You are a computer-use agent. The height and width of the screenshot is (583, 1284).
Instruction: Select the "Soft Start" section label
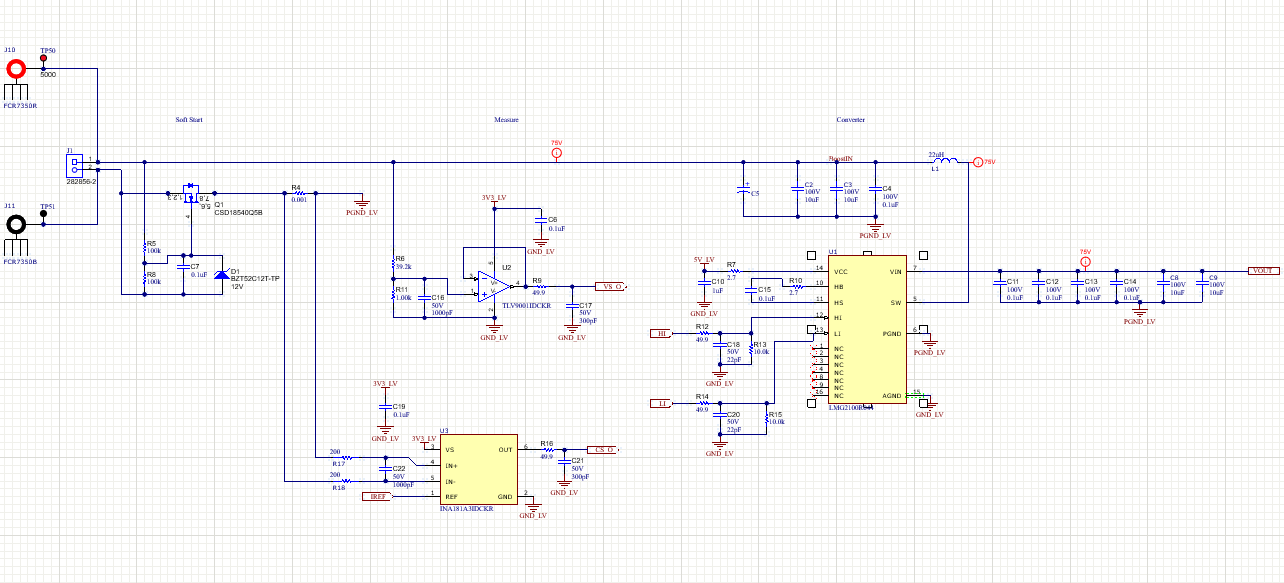click(189, 120)
